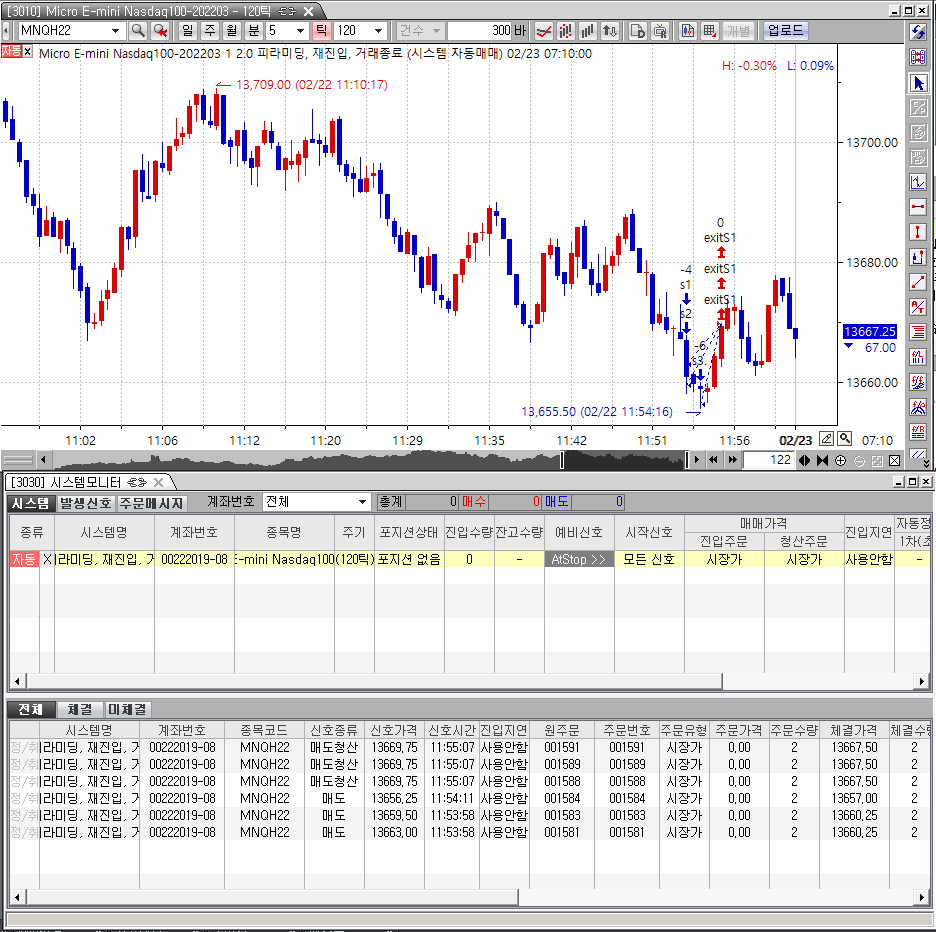Click the chart zoom magnifier near time axis
This screenshot has width=936, height=932.
click(845, 439)
